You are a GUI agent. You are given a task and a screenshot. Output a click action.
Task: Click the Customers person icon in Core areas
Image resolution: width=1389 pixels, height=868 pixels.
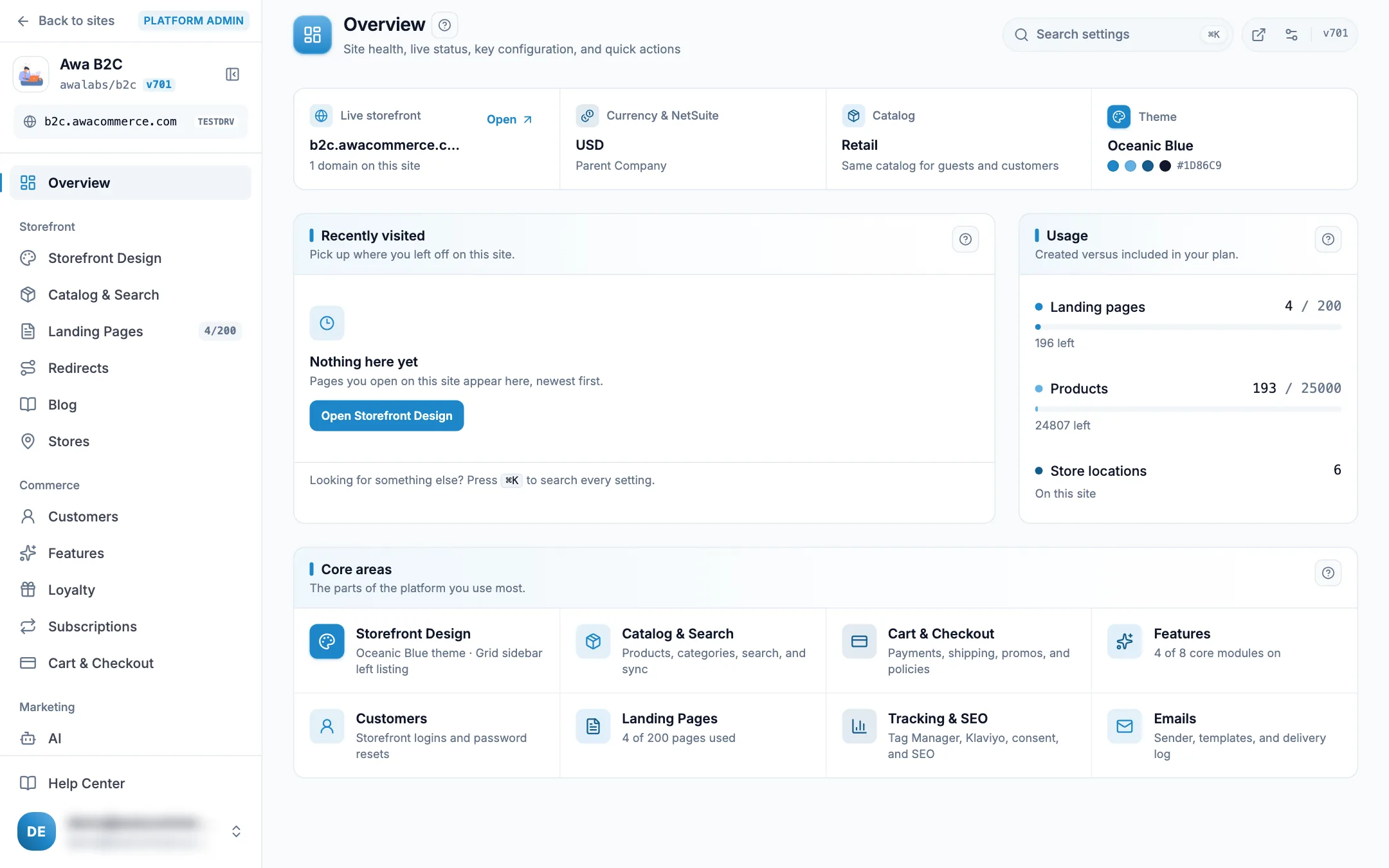pyautogui.click(x=327, y=726)
